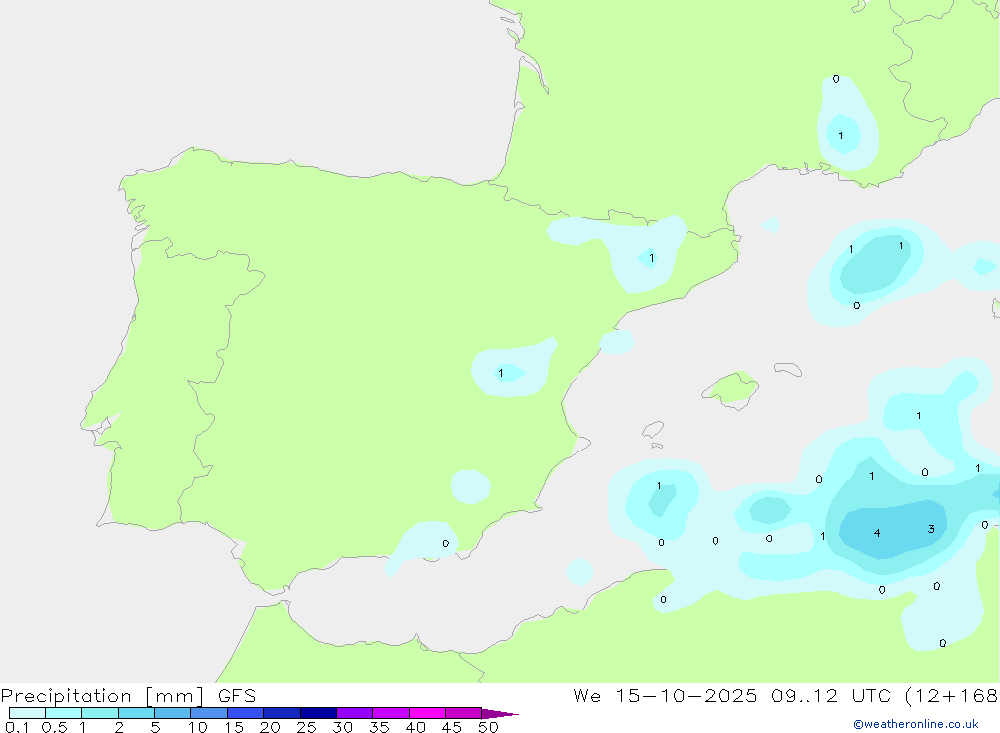
Task: Select the legend swatch between 30 and 35
Action: 355,713
